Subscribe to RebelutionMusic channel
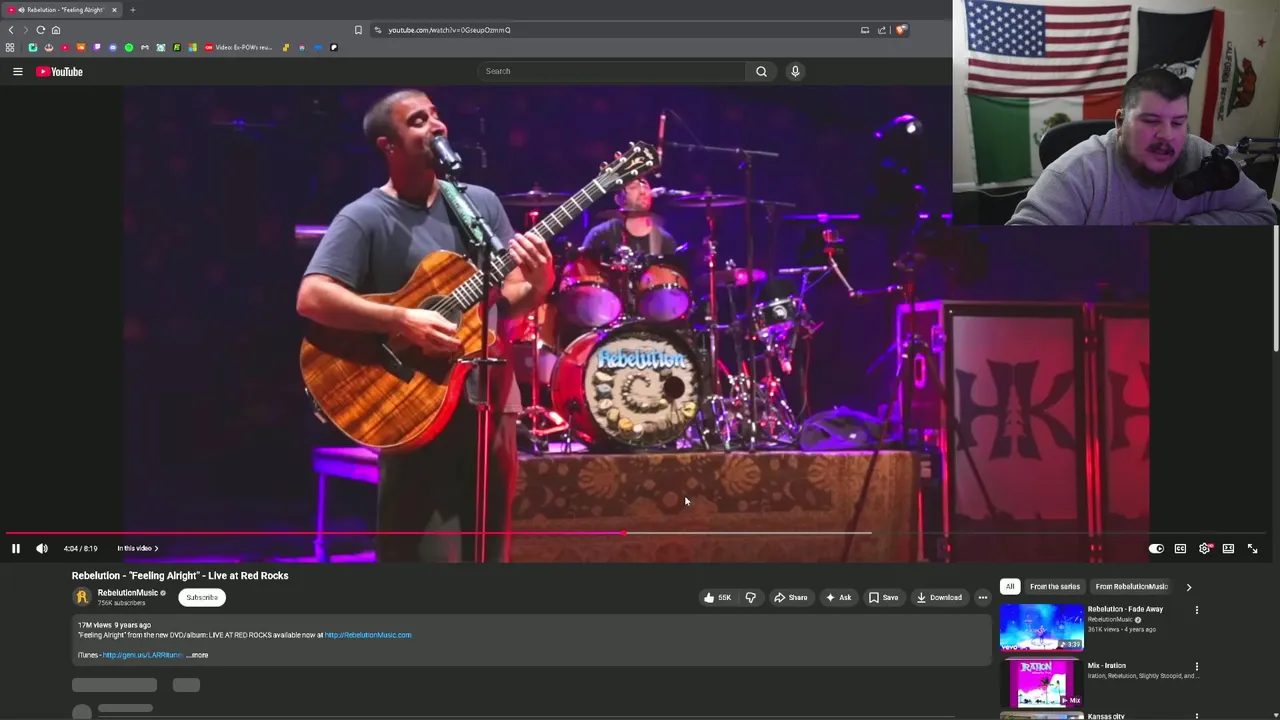The image size is (1280, 720). point(201,597)
